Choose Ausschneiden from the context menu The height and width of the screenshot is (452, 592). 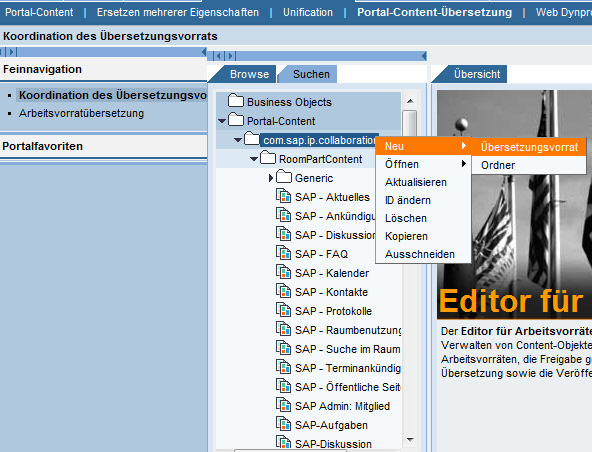point(420,255)
